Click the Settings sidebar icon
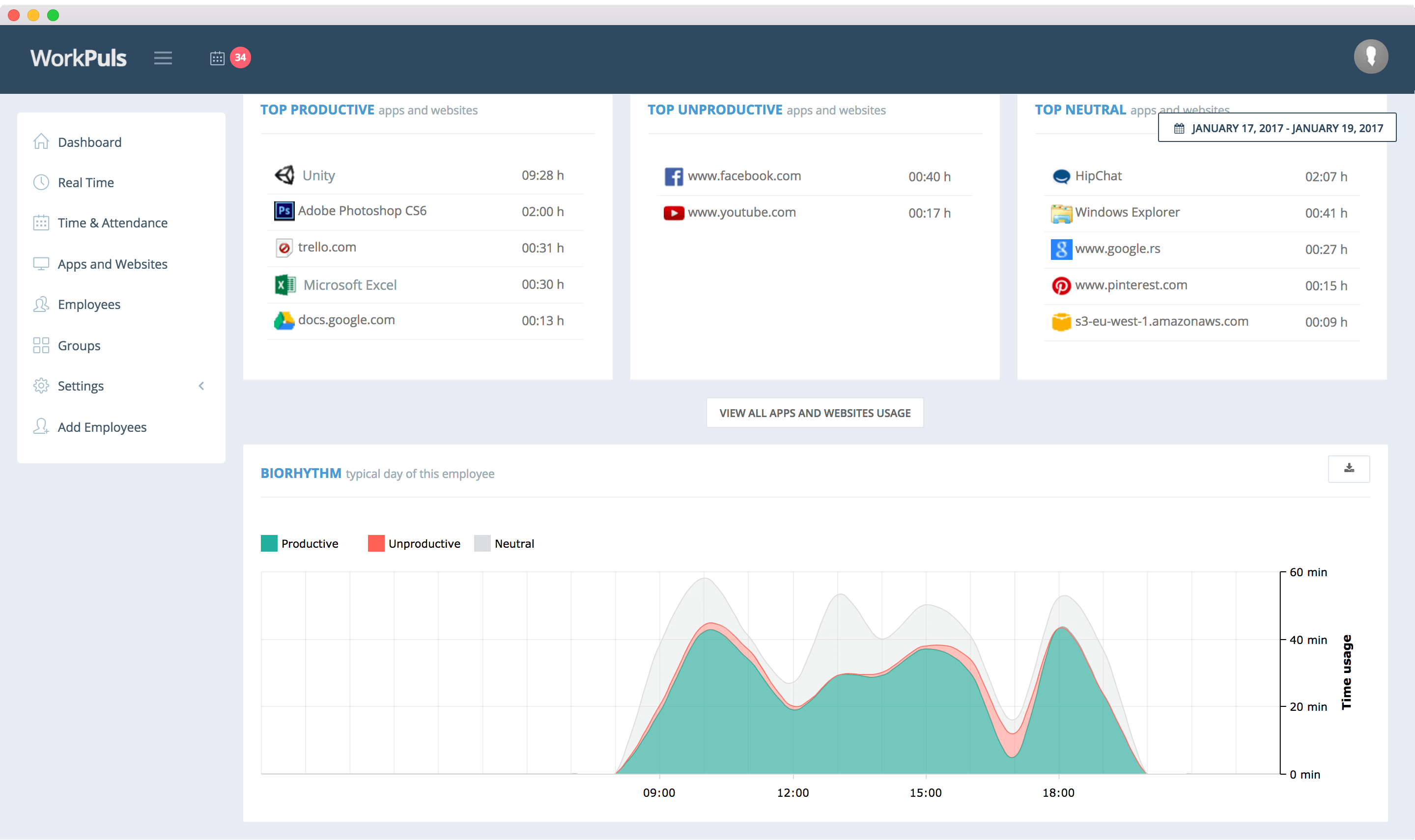This screenshot has width=1415, height=840. pyautogui.click(x=39, y=385)
